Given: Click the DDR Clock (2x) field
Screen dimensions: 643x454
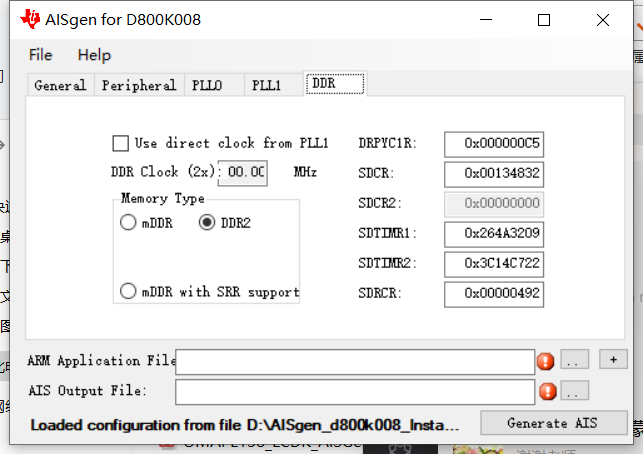Looking at the screenshot, I should tap(243, 173).
